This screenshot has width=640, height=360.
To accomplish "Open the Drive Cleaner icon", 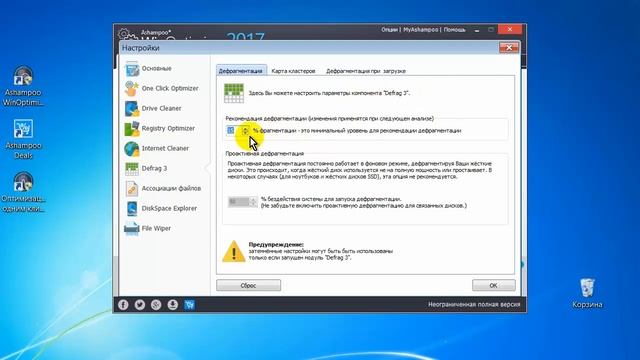I will point(132,109).
